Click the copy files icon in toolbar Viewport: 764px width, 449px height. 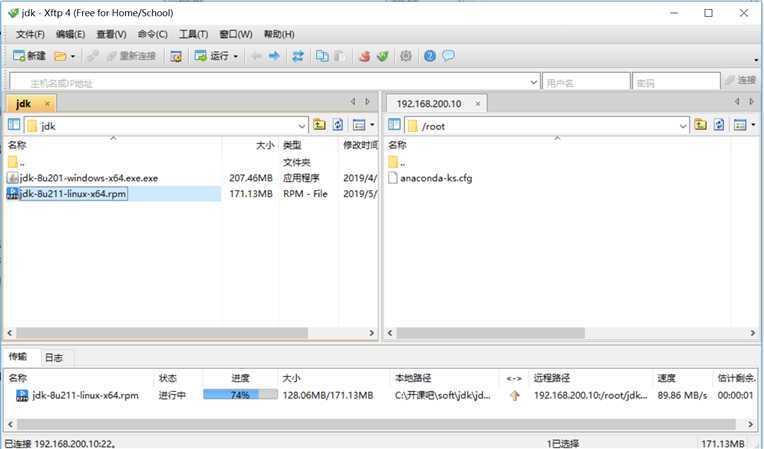coord(322,56)
